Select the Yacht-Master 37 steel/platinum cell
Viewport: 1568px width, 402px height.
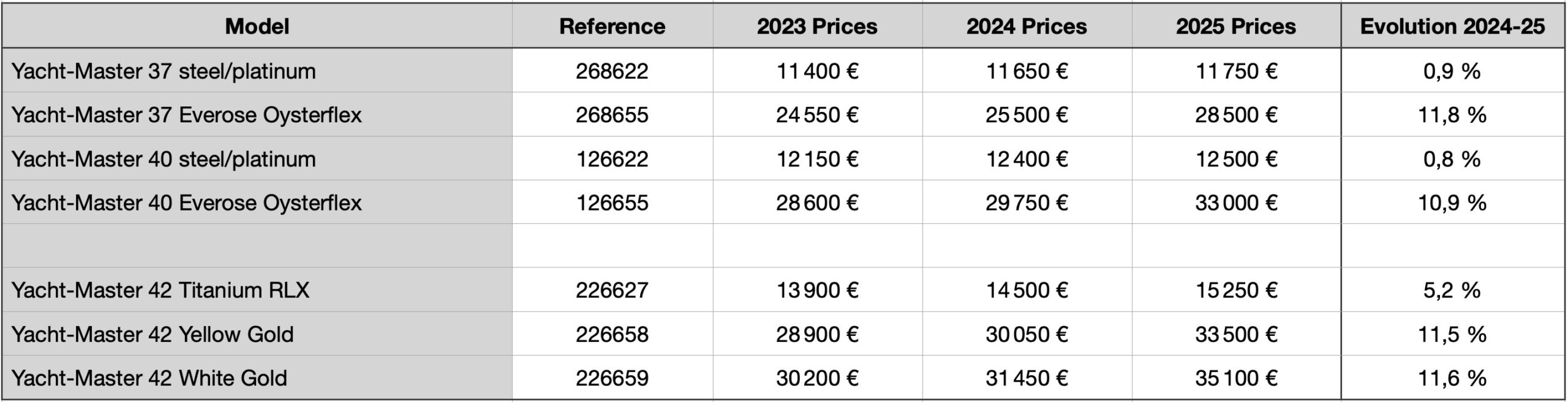[x=257, y=71]
